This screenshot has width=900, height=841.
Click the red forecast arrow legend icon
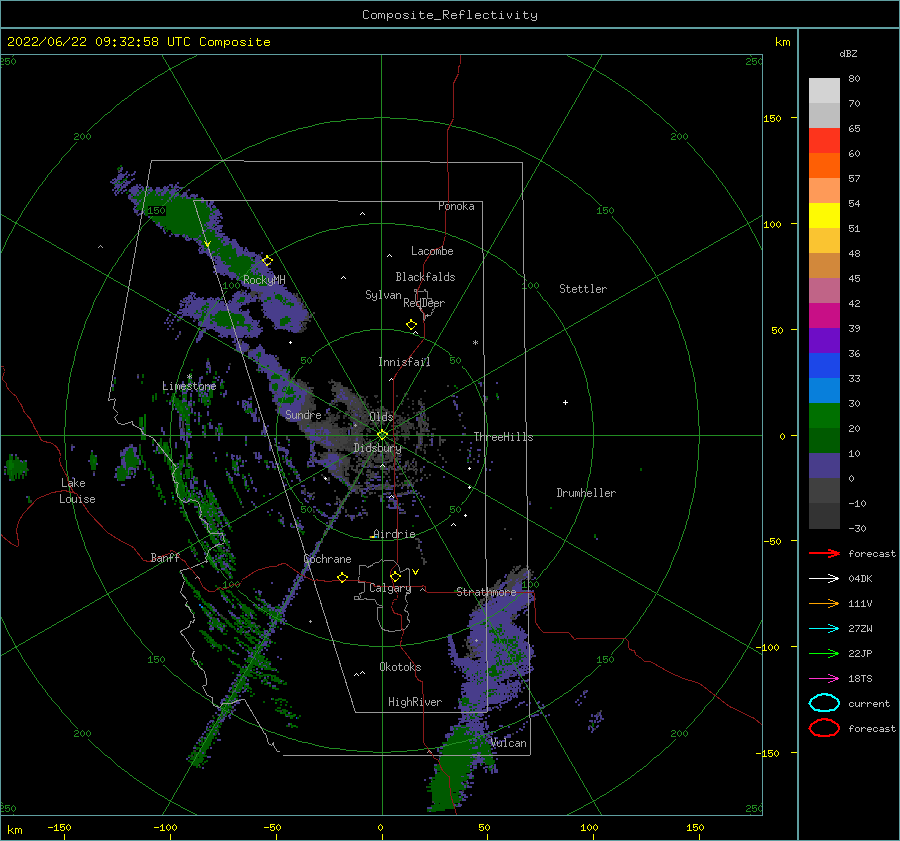[x=824, y=553]
